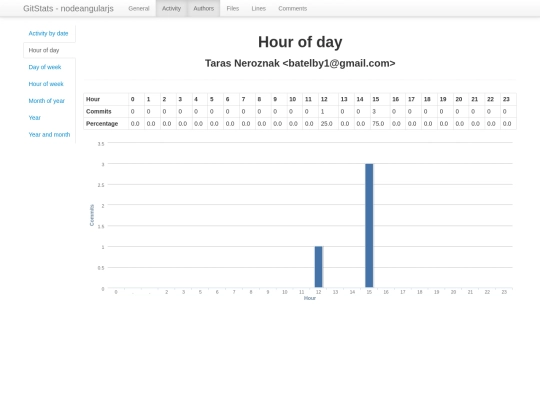This screenshot has height=405, width=540.
Task: Click the Hour of day heading
Action: pyautogui.click(x=300, y=42)
